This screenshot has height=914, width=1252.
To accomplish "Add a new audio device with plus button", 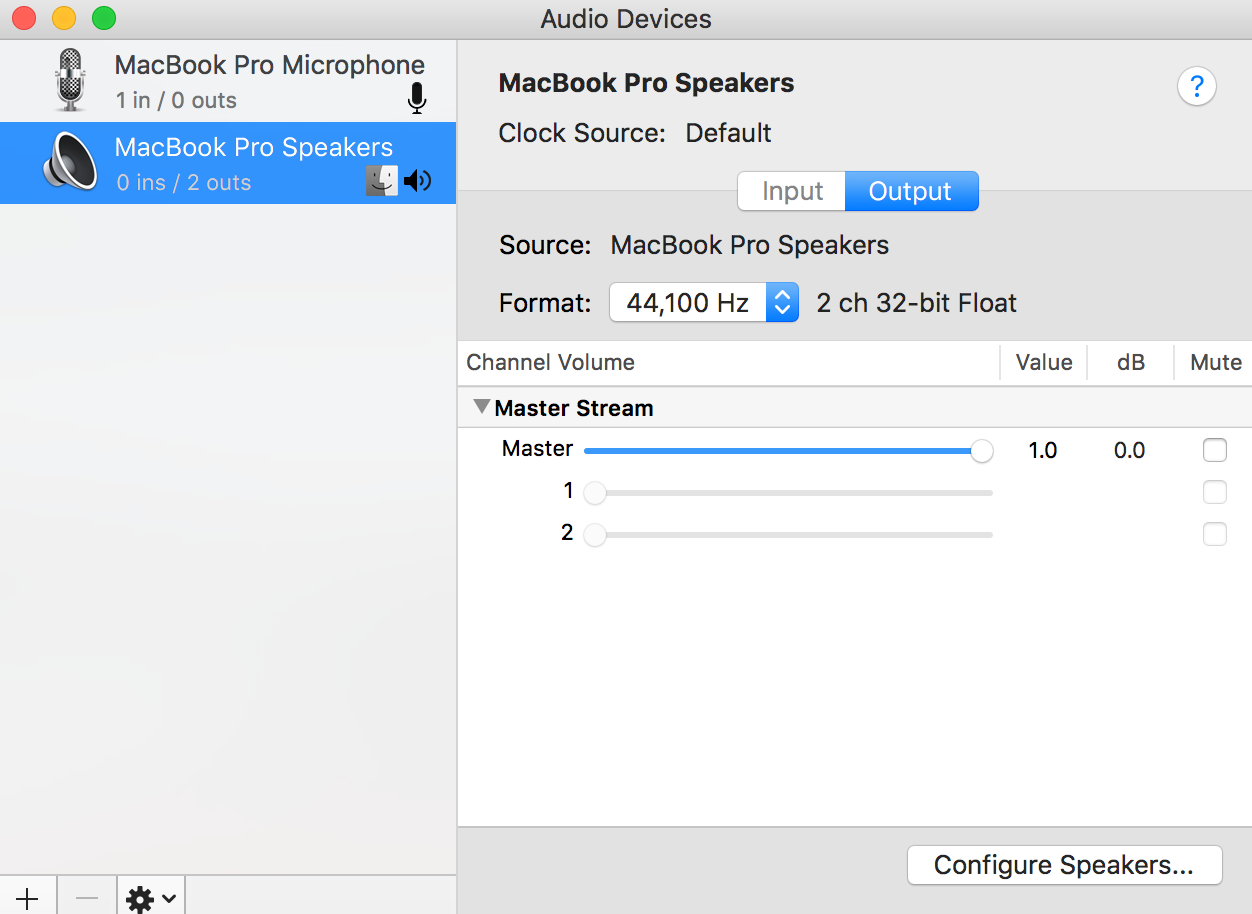I will 28,897.
